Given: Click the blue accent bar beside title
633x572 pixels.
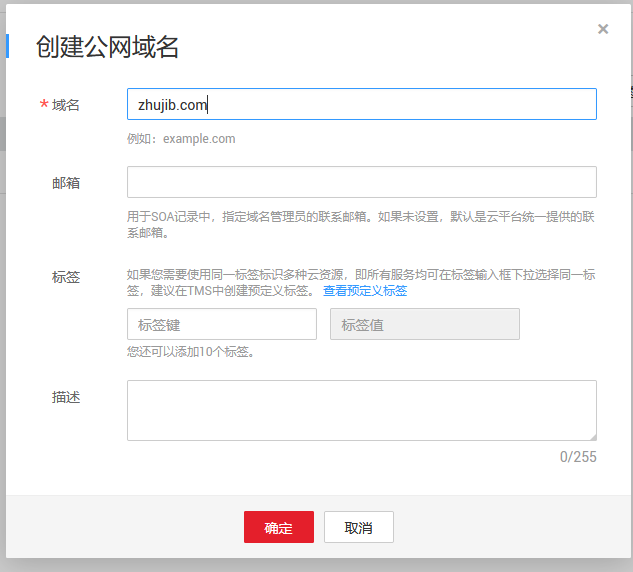Looking at the screenshot, I should [7, 46].
